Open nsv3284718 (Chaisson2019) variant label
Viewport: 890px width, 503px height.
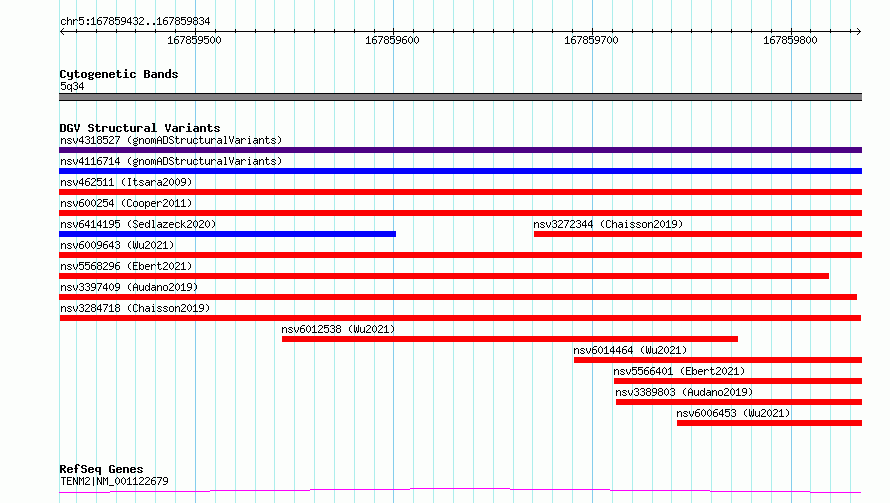coord(135,308)
